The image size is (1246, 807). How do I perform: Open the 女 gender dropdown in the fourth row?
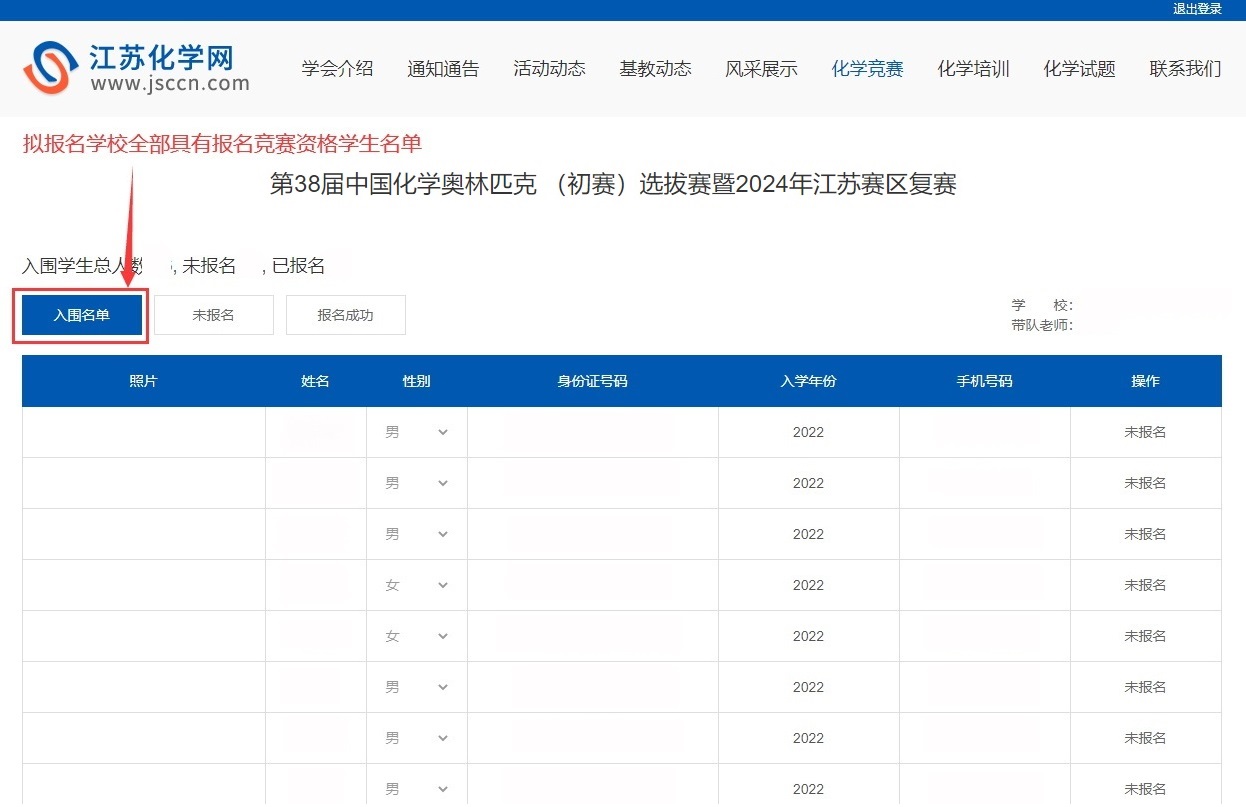pos(417,585)
